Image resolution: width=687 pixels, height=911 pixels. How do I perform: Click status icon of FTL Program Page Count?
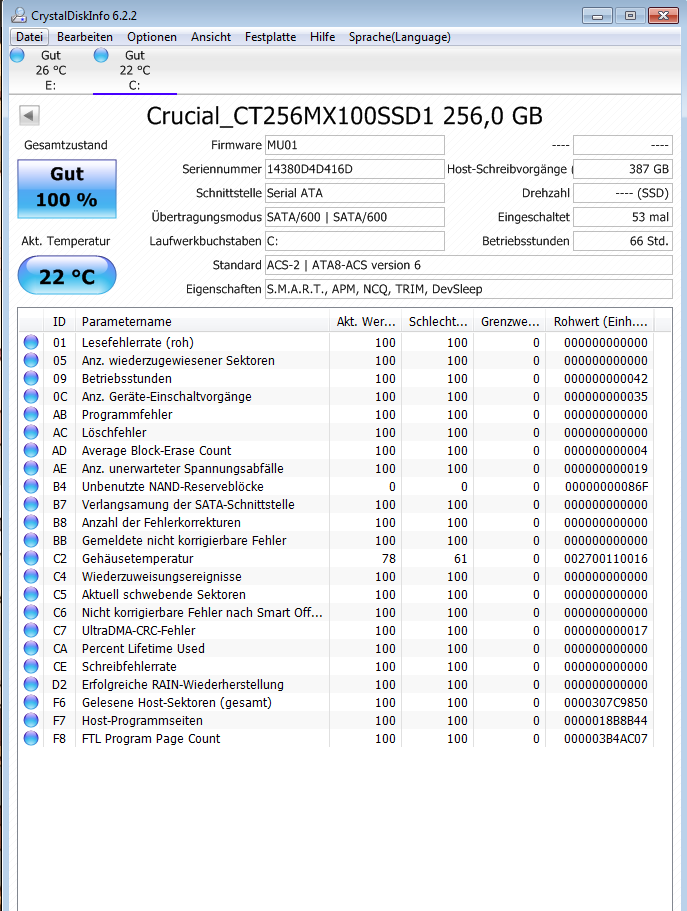[x=31, y=738]
